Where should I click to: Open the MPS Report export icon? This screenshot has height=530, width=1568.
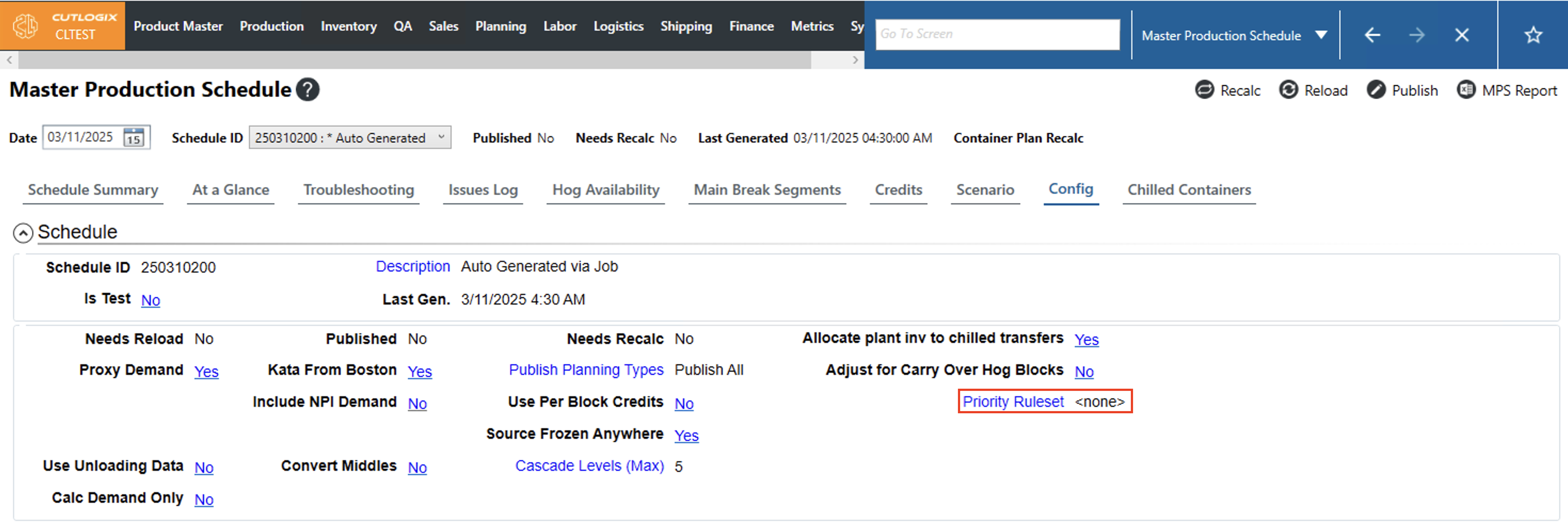coord(1466,90)
